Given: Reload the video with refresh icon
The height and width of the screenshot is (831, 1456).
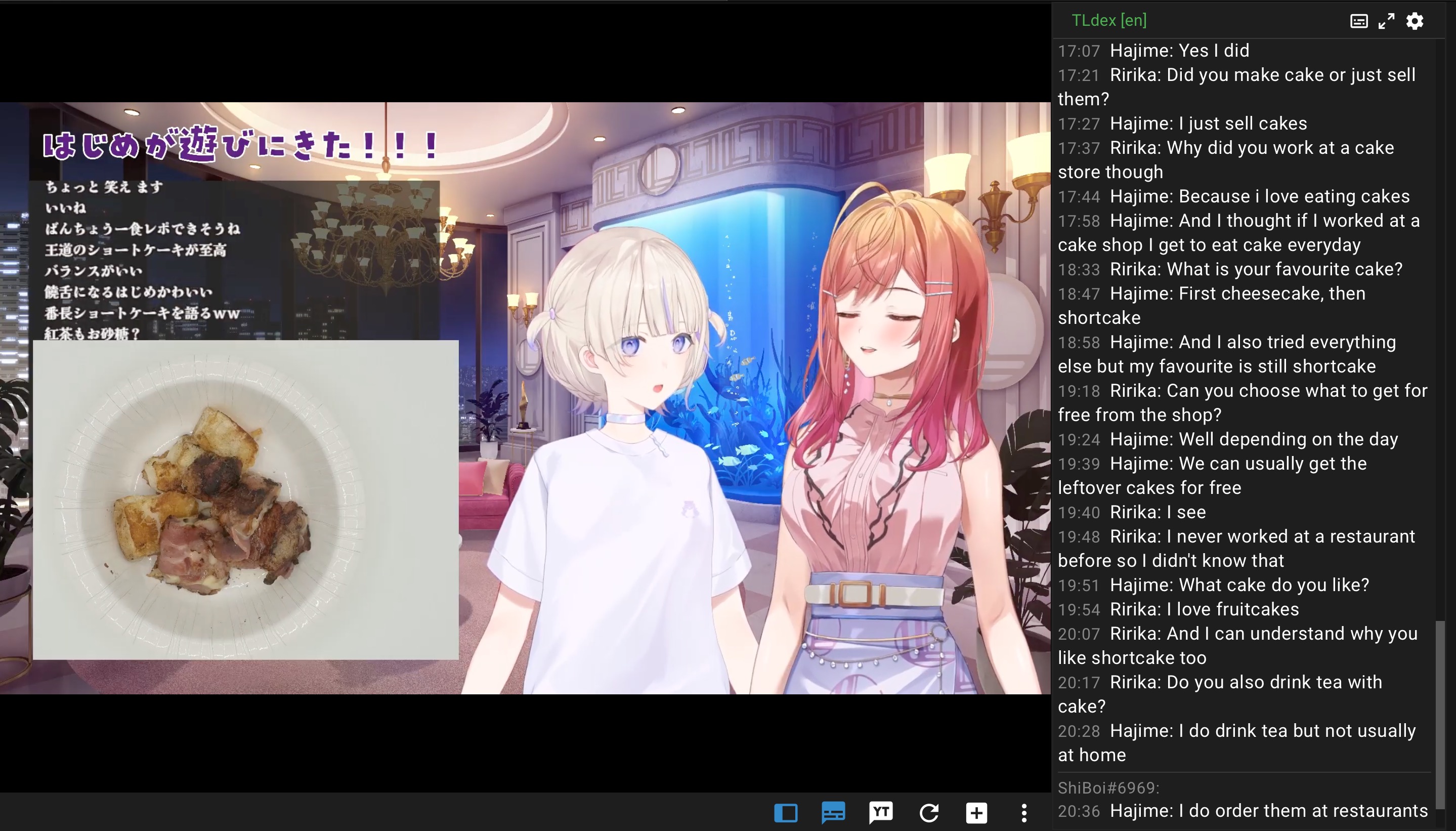Looking at the screenshot, I should pos(929,812).
